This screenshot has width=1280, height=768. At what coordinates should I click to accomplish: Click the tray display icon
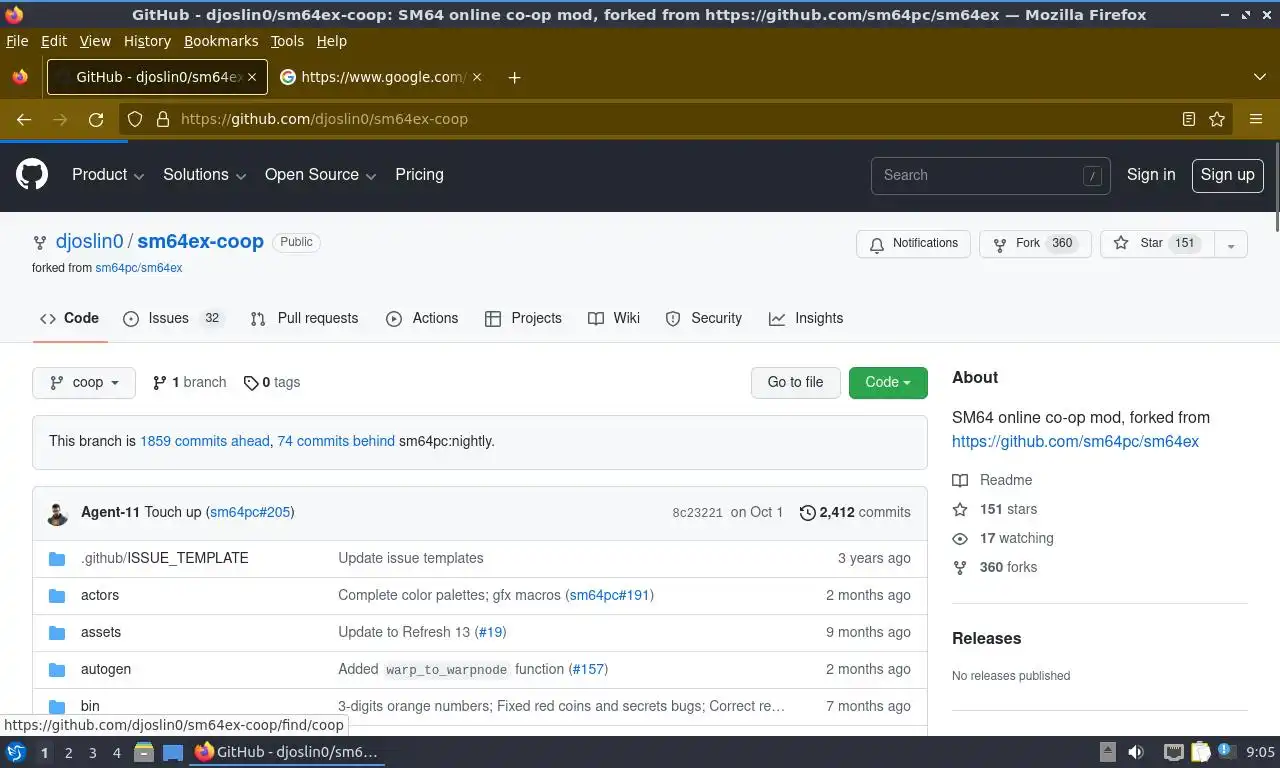[x=1174, y=752]
